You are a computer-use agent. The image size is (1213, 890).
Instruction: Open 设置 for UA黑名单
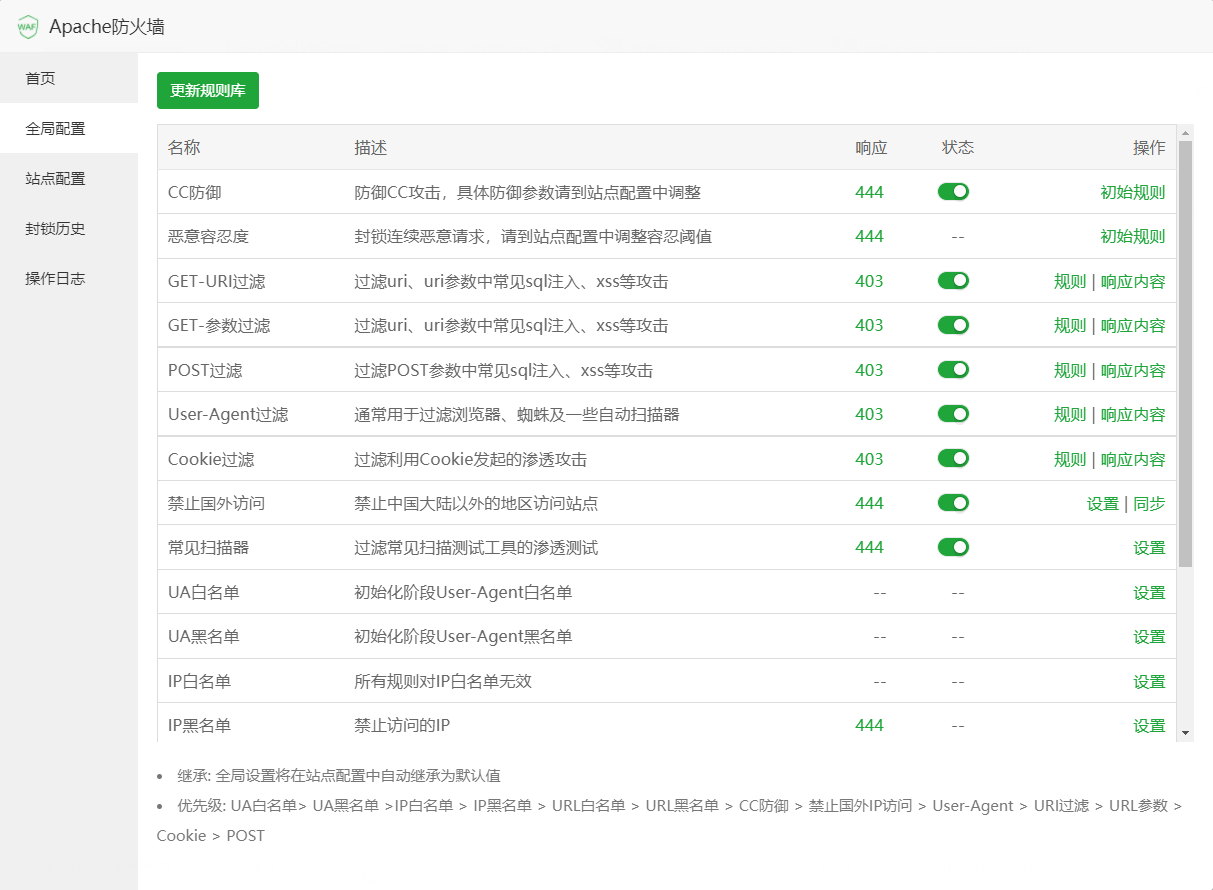click(x=1149, y=636)
